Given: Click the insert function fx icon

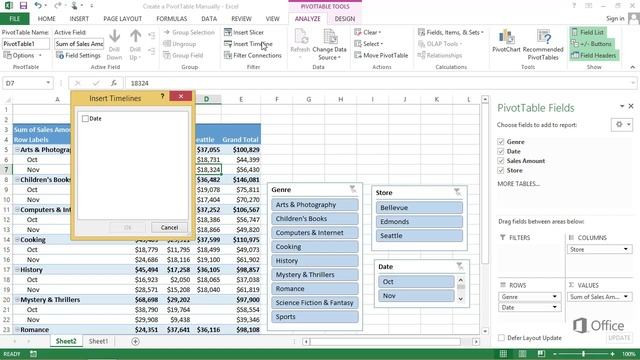Looking at the screenshot, I should coord(114,83).
